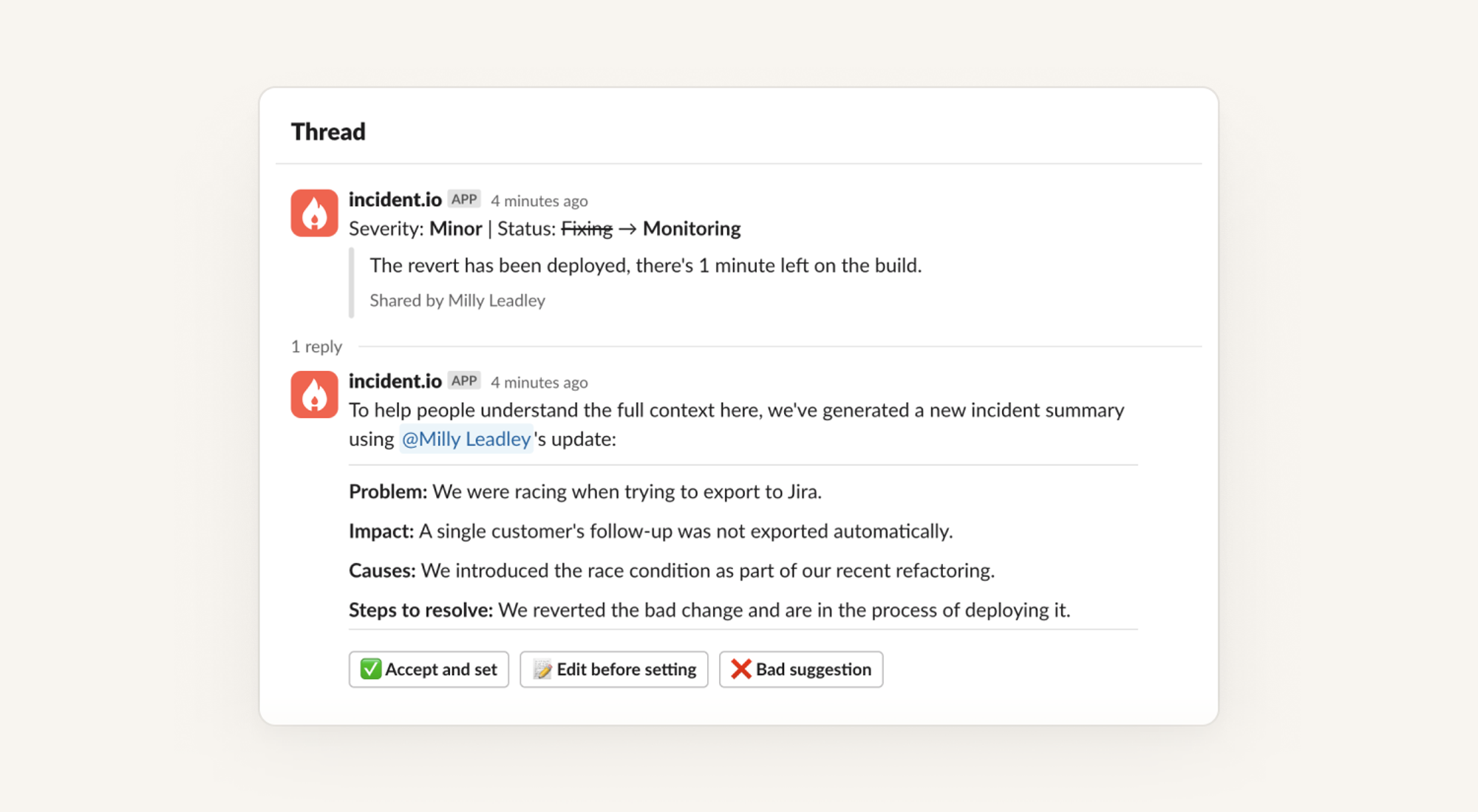Open the first message's '4 minutes ago' timestamp
Screen dimensions: 1478x812
(539, 201)
